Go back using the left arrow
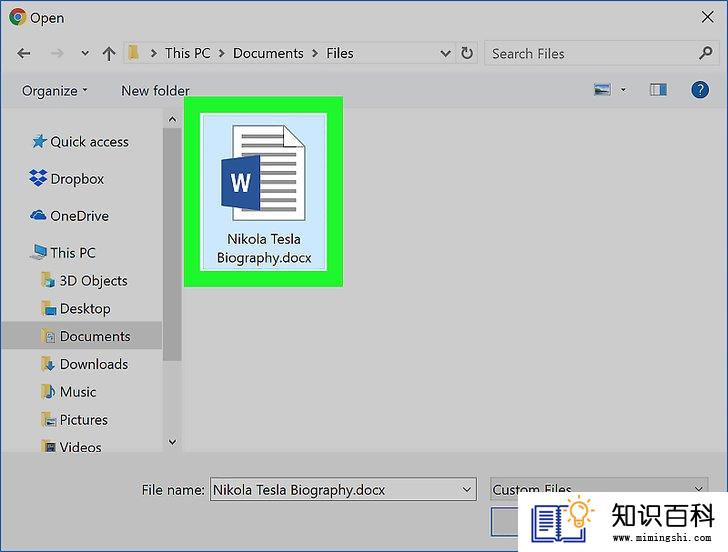The image size is (728, 552). [x=24, y=53]
